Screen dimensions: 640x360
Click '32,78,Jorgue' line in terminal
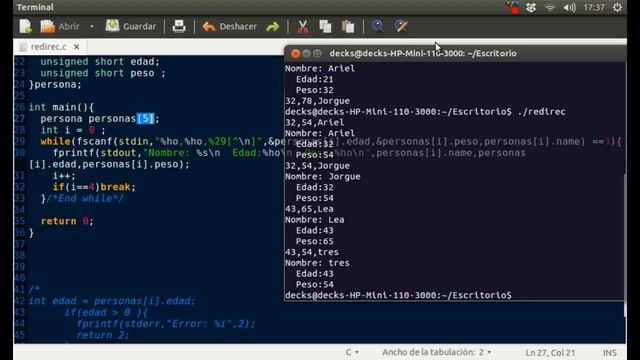(x=318, y=101)
